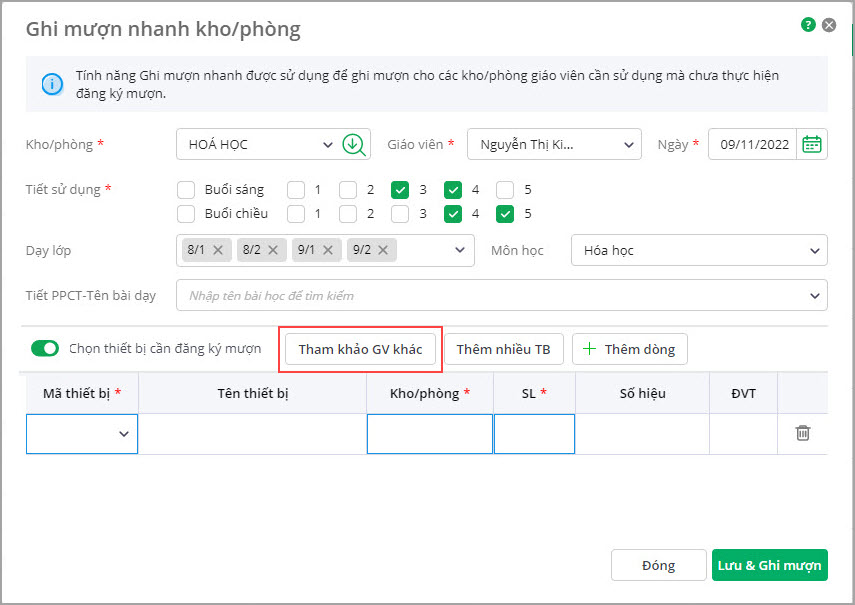The width and height of the screenshot is (855, 605).
Task: Click the green help question mark icon
Action: pyautogui.click(x=808, y=25)
